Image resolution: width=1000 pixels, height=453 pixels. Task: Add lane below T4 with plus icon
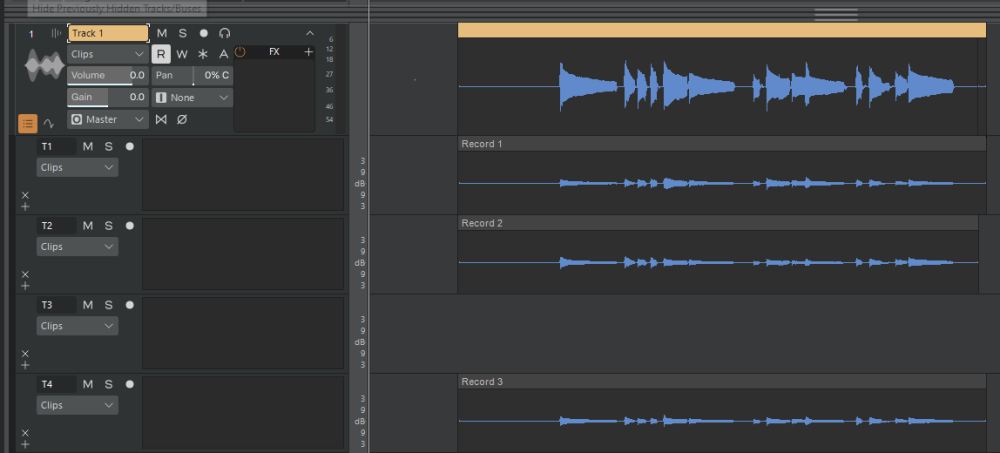(x=25, y=444)
